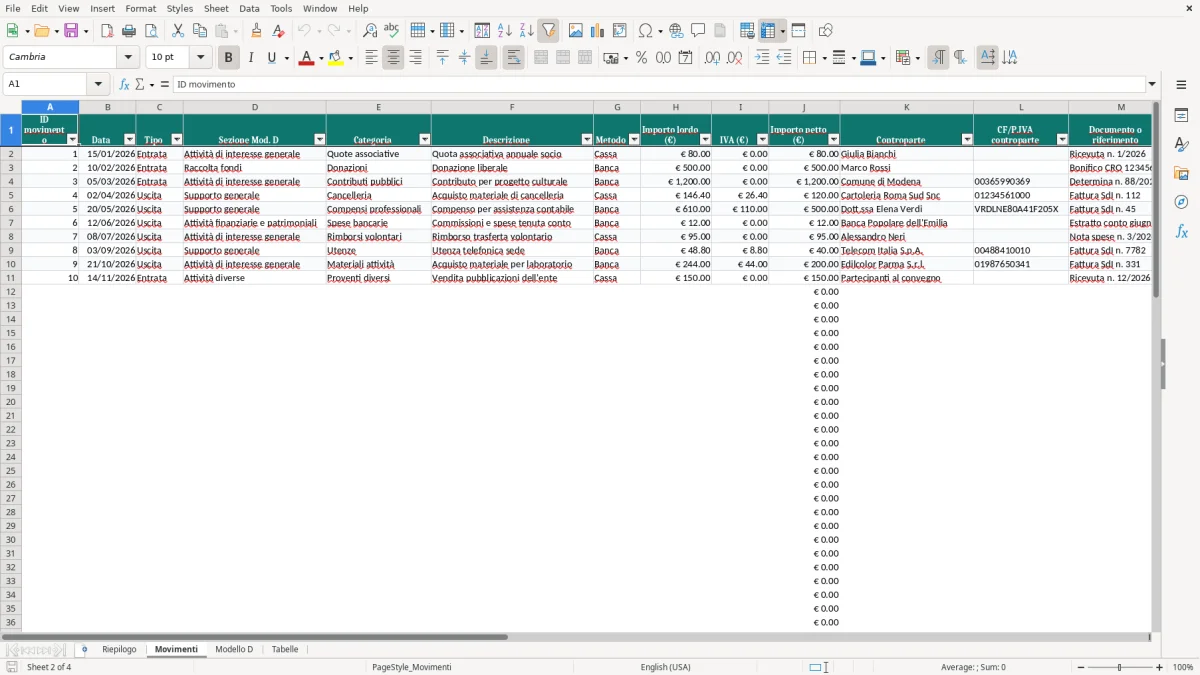Sort ascending A to Z
The width and height of the screenshot is (1200, 675).
pyautogui.click(x=505, y=31)
